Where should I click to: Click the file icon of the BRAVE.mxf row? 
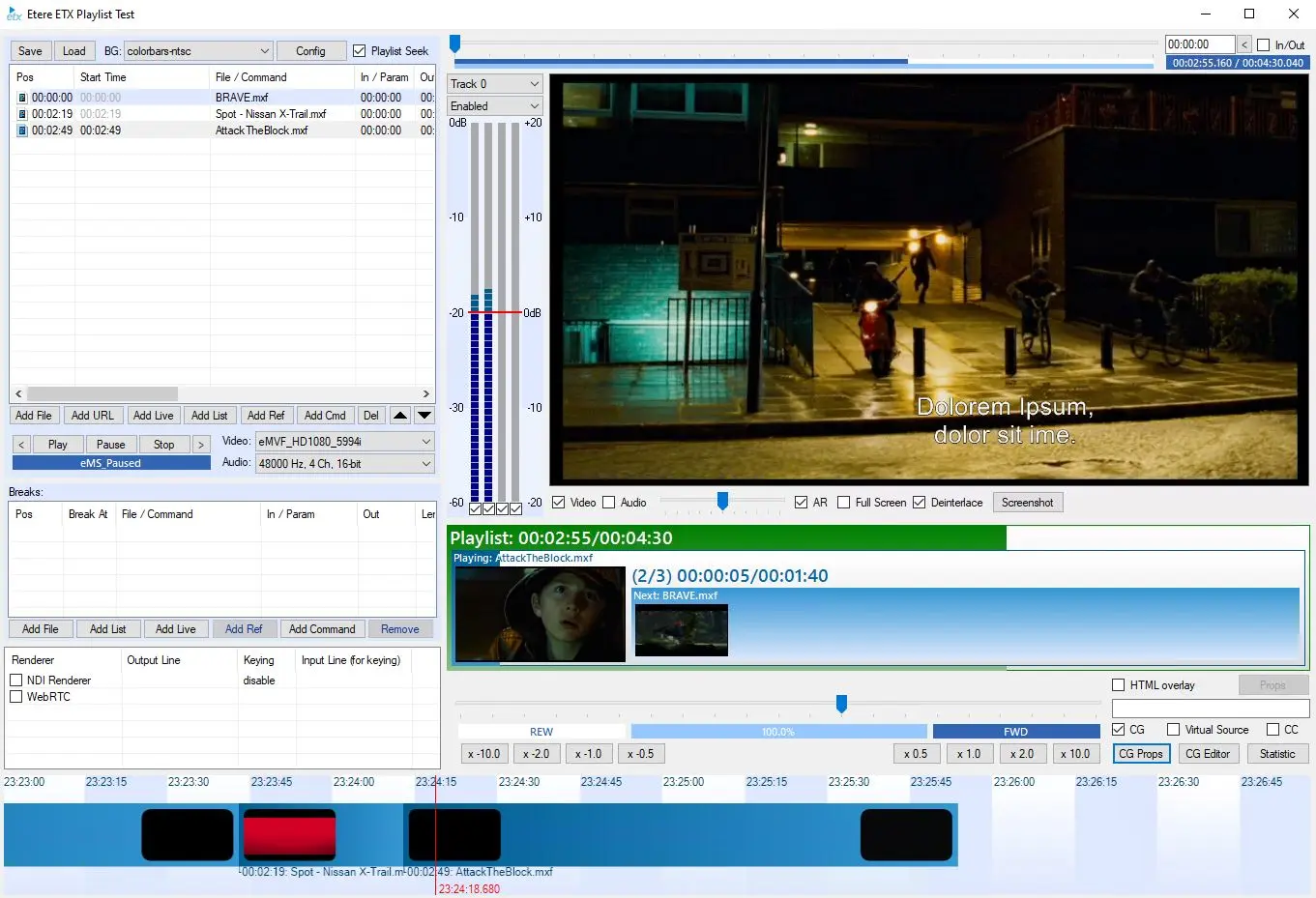[x=22, y=98]
